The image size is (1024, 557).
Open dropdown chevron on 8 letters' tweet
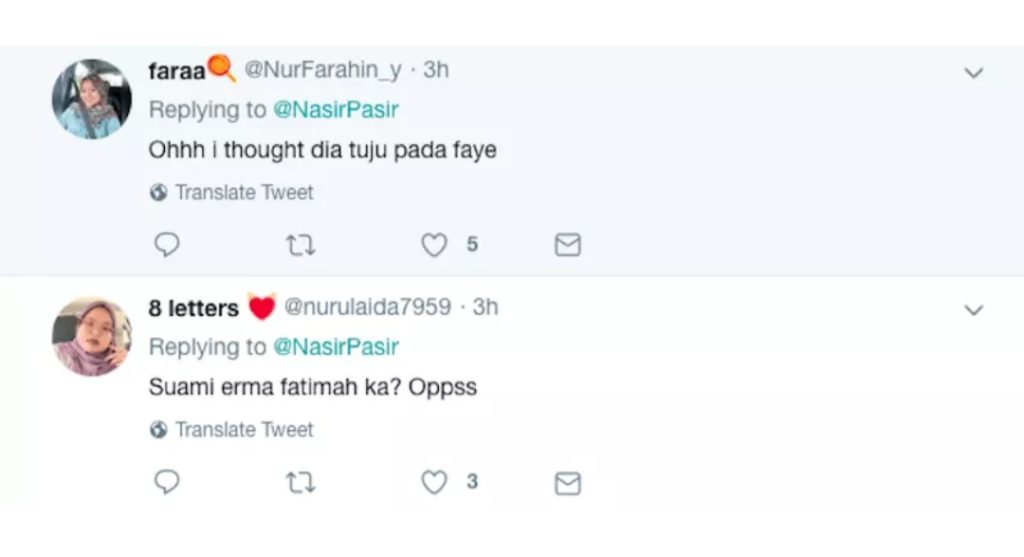(973, 311)
